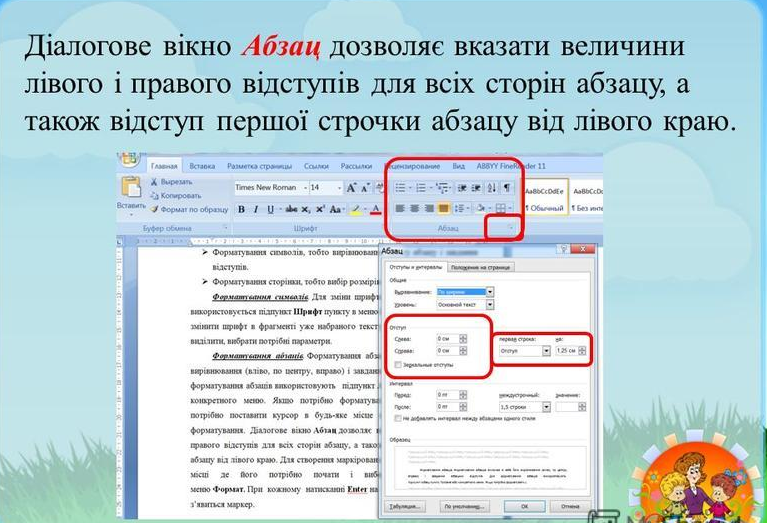Apply strikethrough abc formatting
The width and height of the screenshot is (767, 523).
tap(292, 209)
